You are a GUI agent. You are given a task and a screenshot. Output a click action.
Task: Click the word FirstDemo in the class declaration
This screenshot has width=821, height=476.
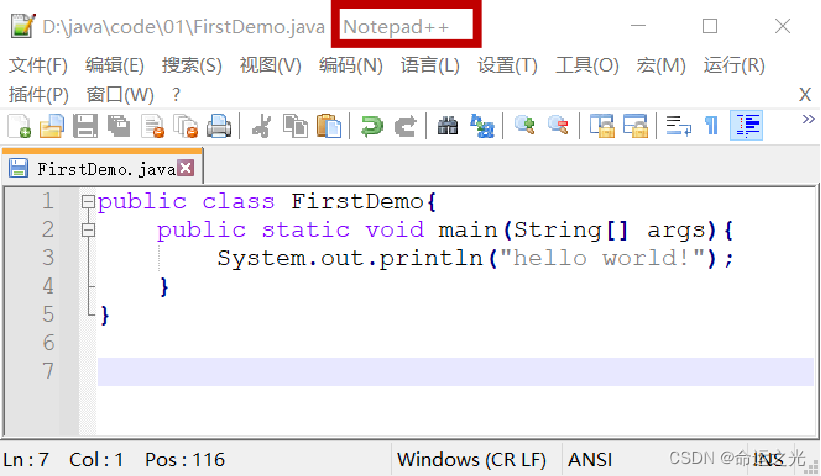pos(358,201)
